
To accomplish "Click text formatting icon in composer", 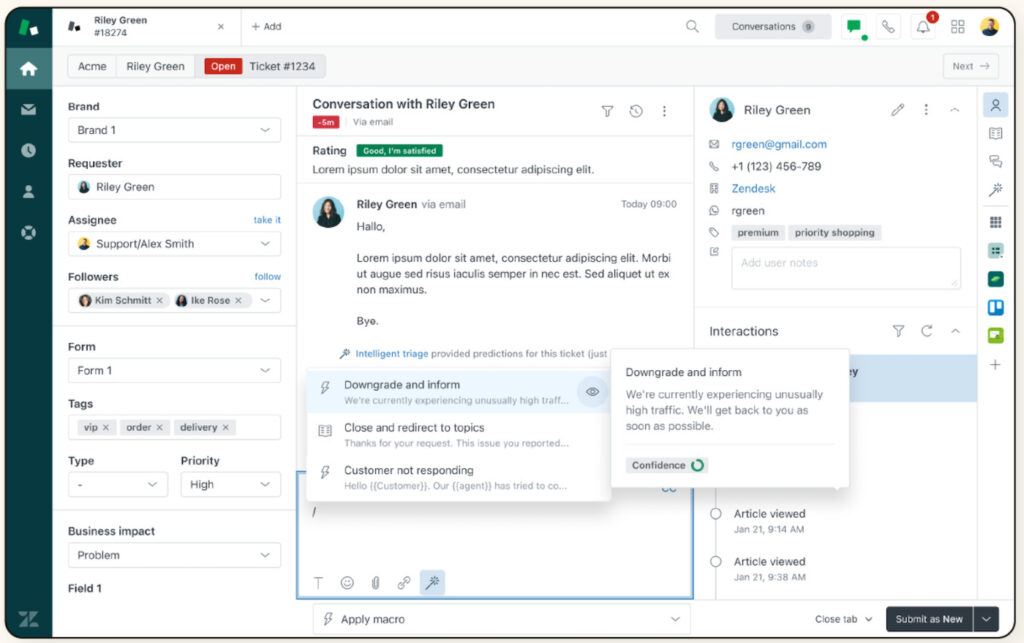I will tap(319, 582).
